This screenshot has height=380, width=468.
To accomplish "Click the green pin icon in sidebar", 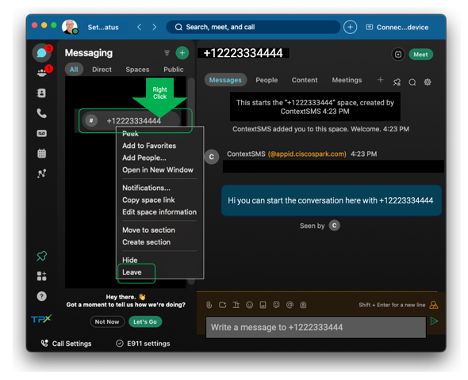I will [42, 256].
